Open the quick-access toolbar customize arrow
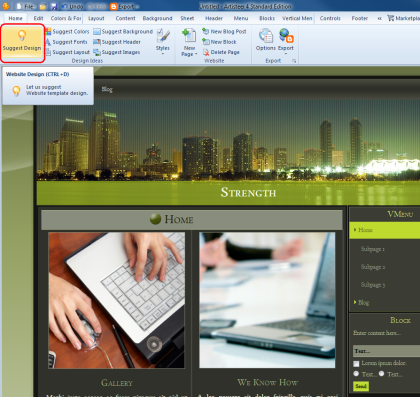This screenshot has width=420, height=397. (138, 6)
